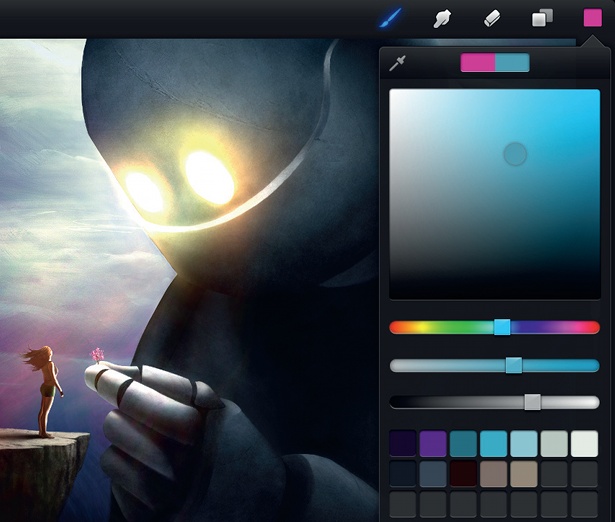Screen dimensions: 615x522
Task: Open the Layers panel icon
Action: [x=542, y=18]
